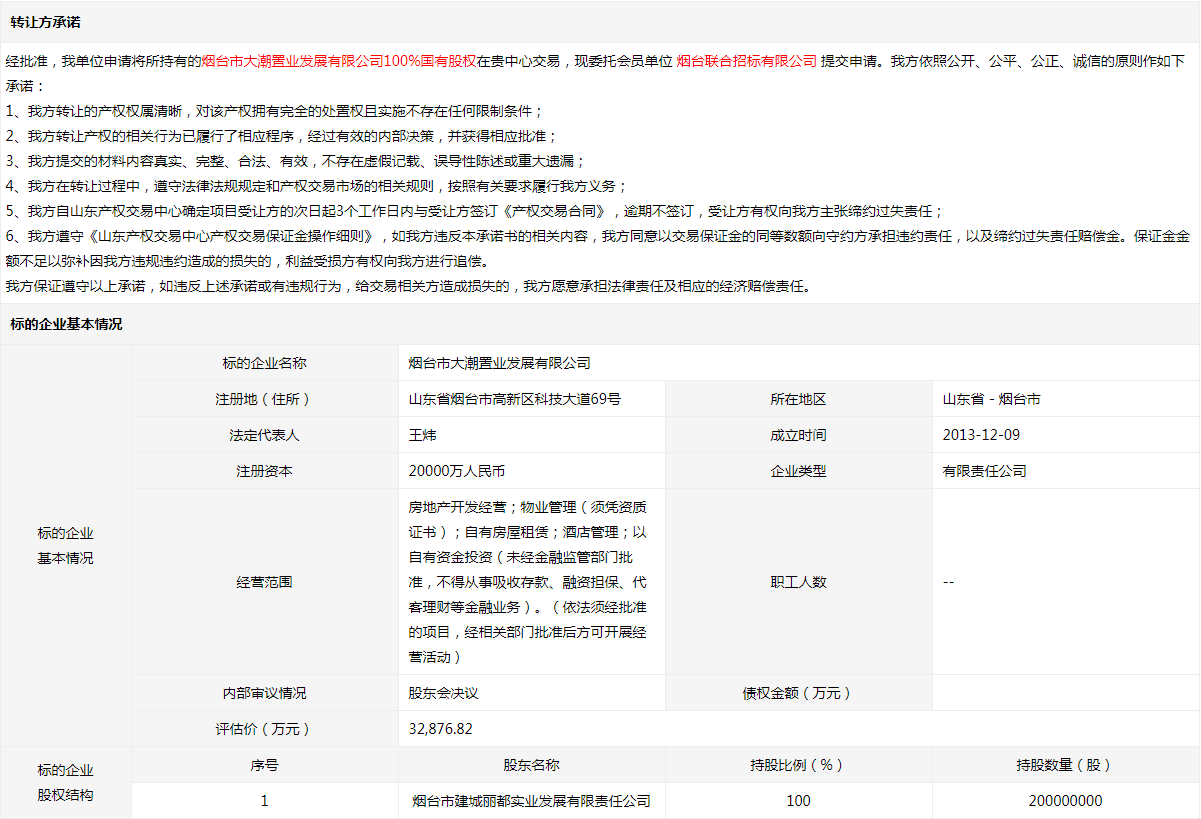Select business scope text starting 房地产开发经营
The image size is (1201, 819).
click(x=529, y=582)
